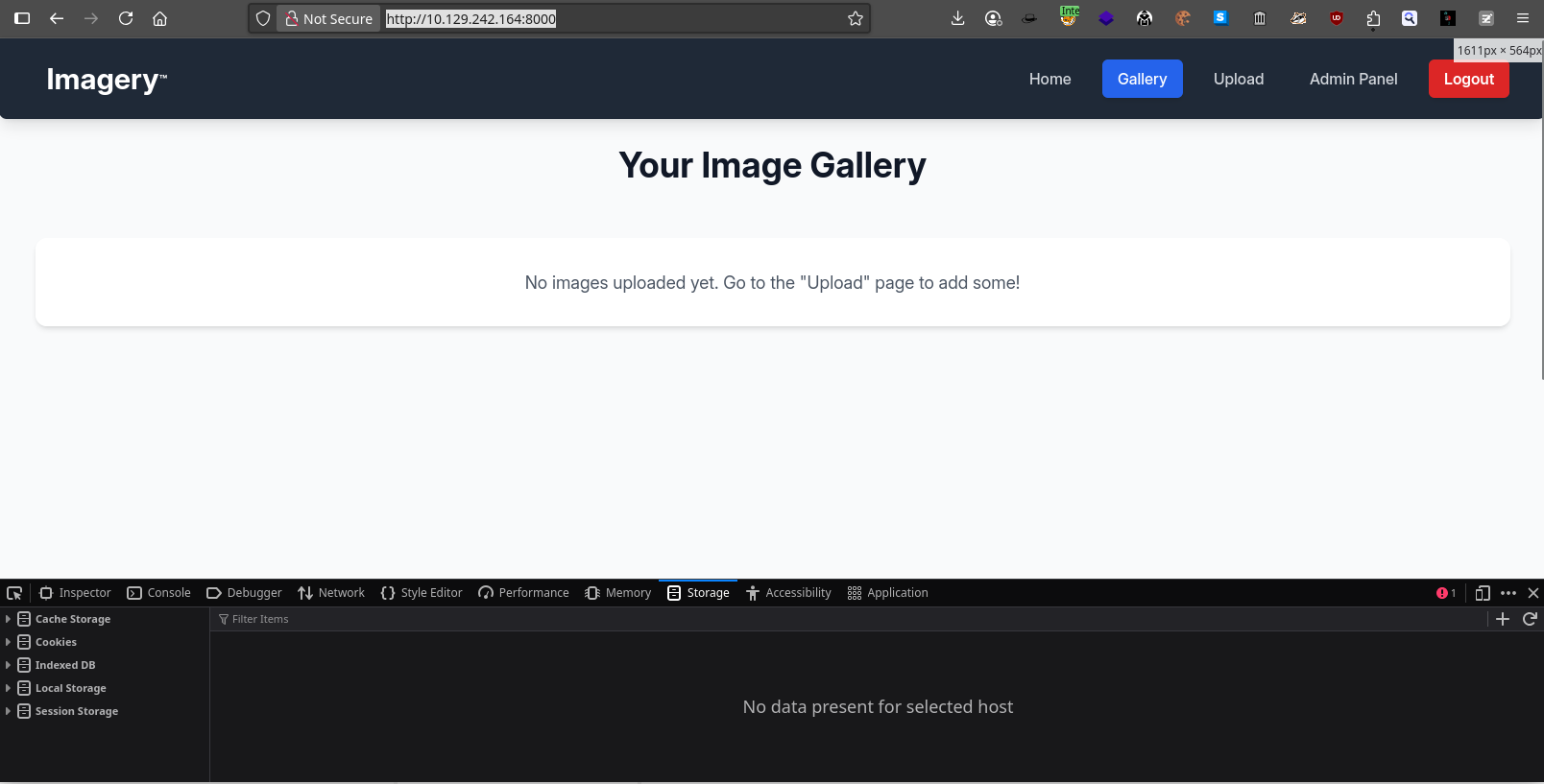Go to the Admin Panel link
The height and width of the screenshot is (784, 1544).
pos(1353,79)
